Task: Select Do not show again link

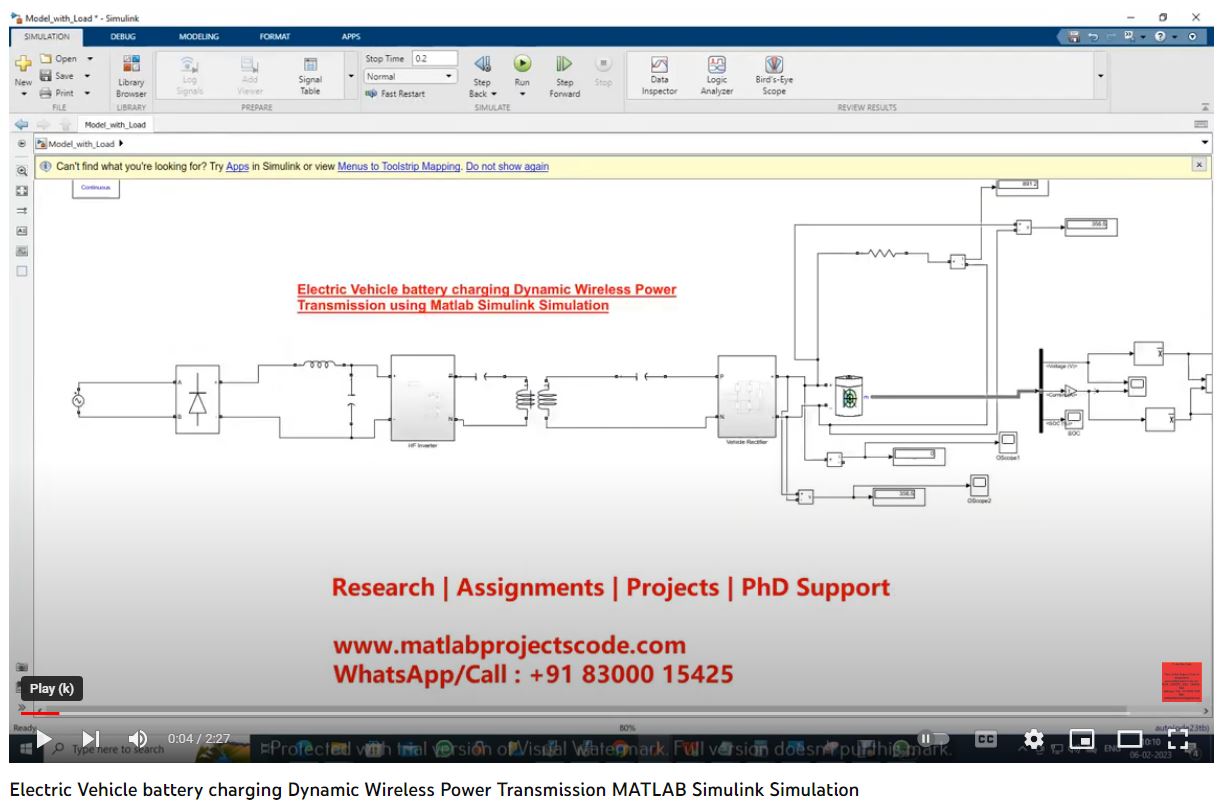Action: [x=506, y=166]
